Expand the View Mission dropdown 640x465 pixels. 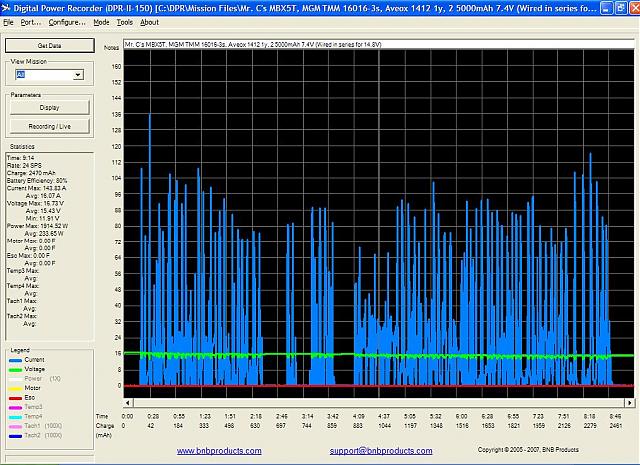coord(77,74)
